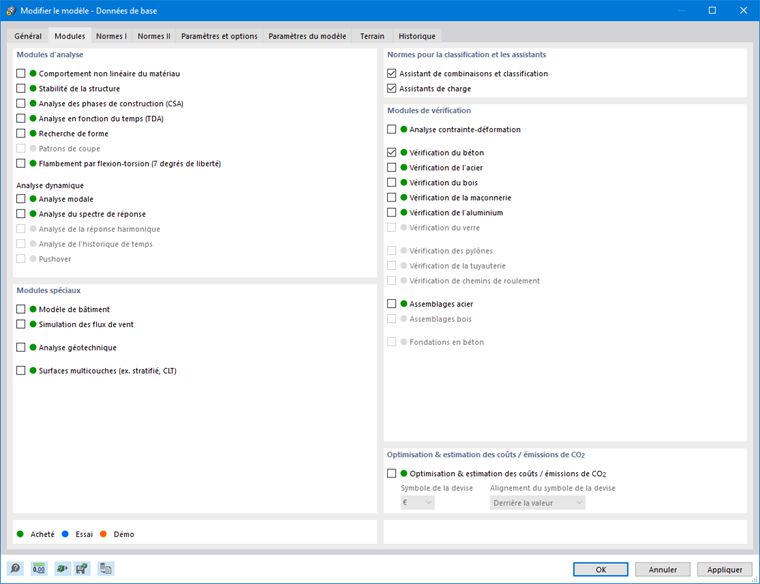Click the Annuler button
760x584 pixels.
tap(663, 569)
